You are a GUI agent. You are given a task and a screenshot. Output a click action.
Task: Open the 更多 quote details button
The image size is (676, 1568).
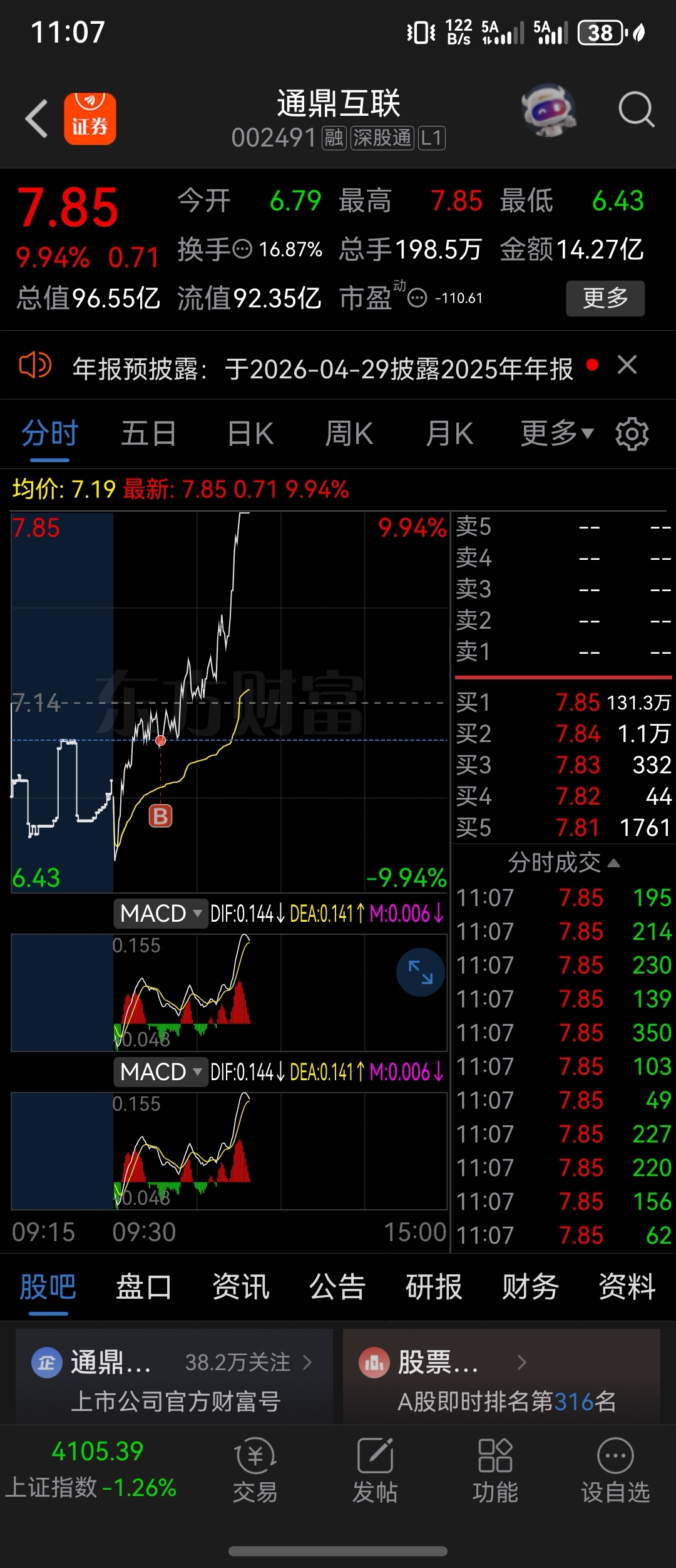tap(605, 298)
